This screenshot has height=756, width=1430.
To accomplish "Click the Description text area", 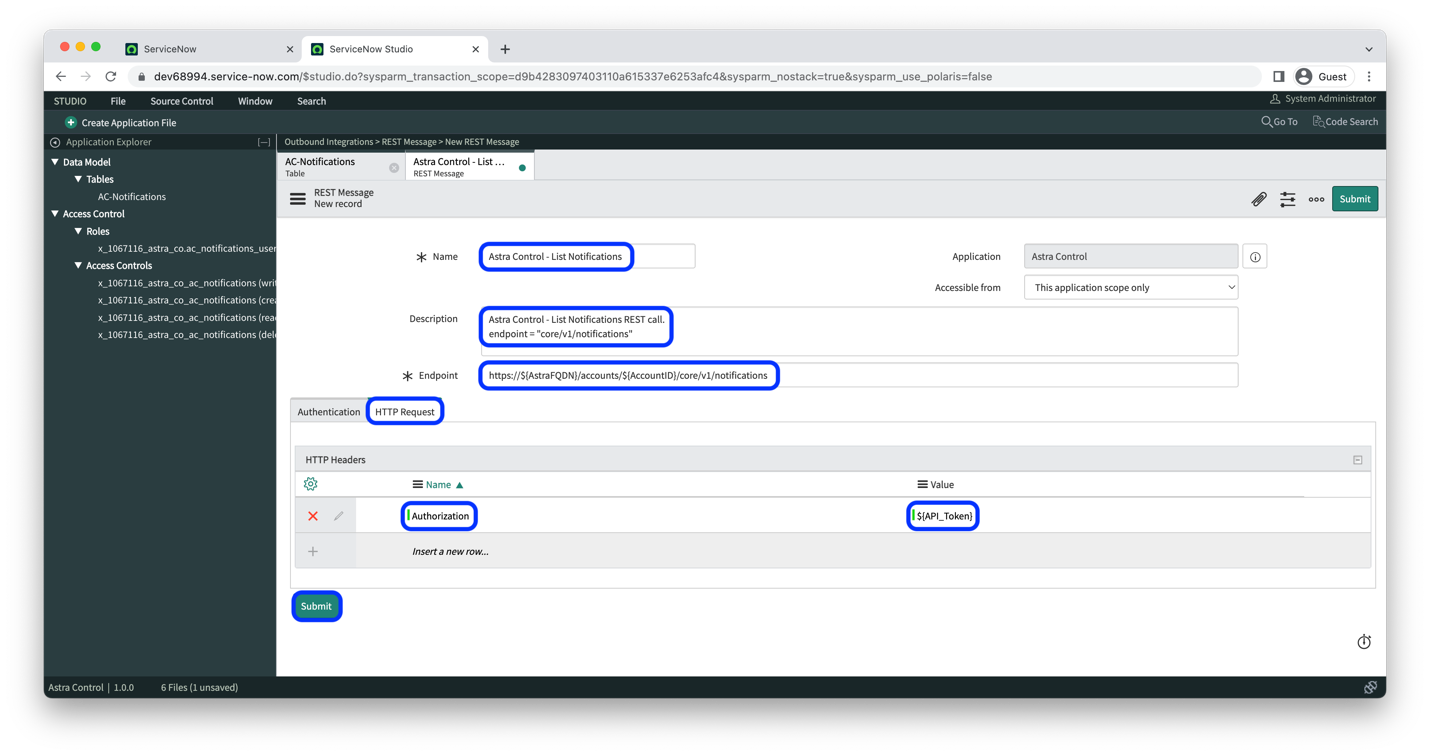I will point(859,331).
